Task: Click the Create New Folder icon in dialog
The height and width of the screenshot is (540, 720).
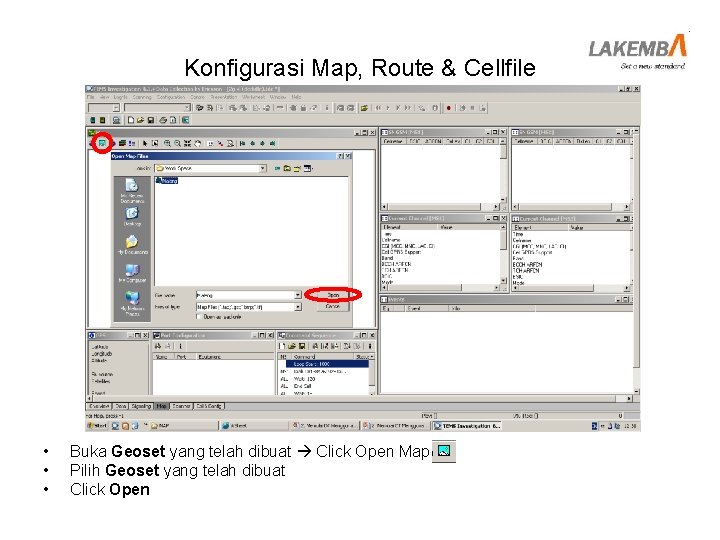Action: [x=297, y=169]
